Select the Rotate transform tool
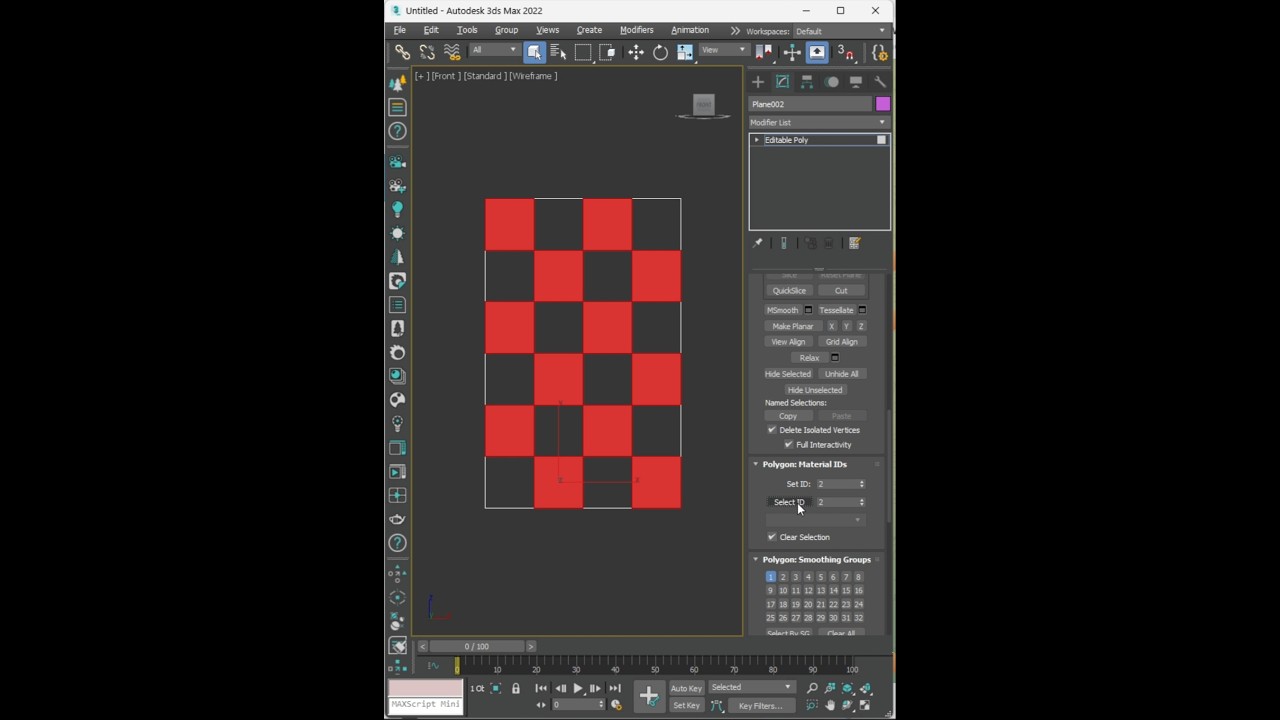Image resolution: width=1280 pixels, height=720 pixels. tap(660, 52)
